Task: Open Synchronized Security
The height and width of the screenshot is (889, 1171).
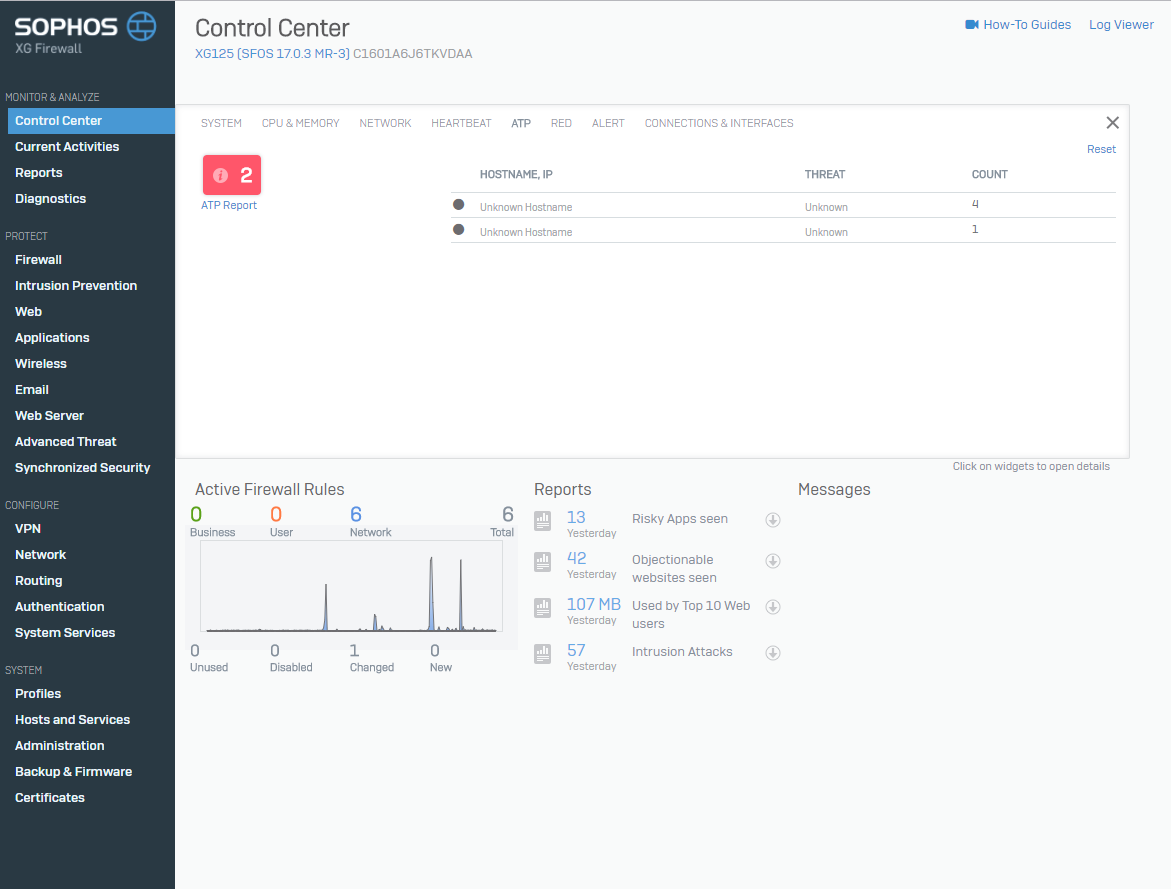Action: (x=83, y=468)
